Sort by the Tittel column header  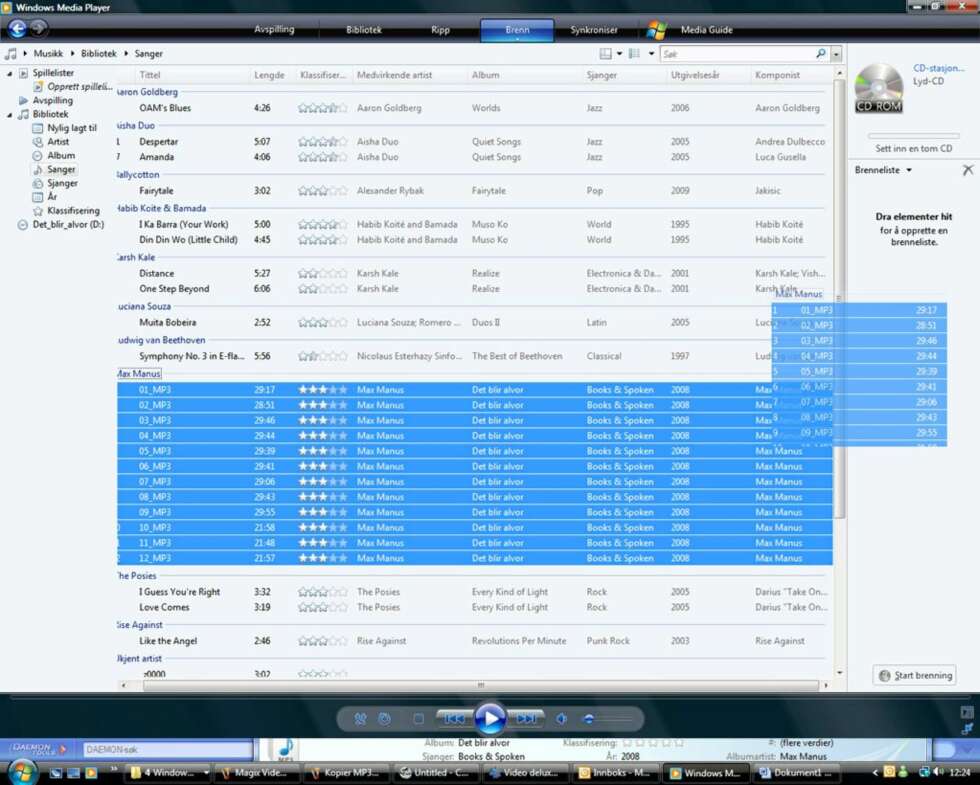pyautogui.click(x=190, y=75)
